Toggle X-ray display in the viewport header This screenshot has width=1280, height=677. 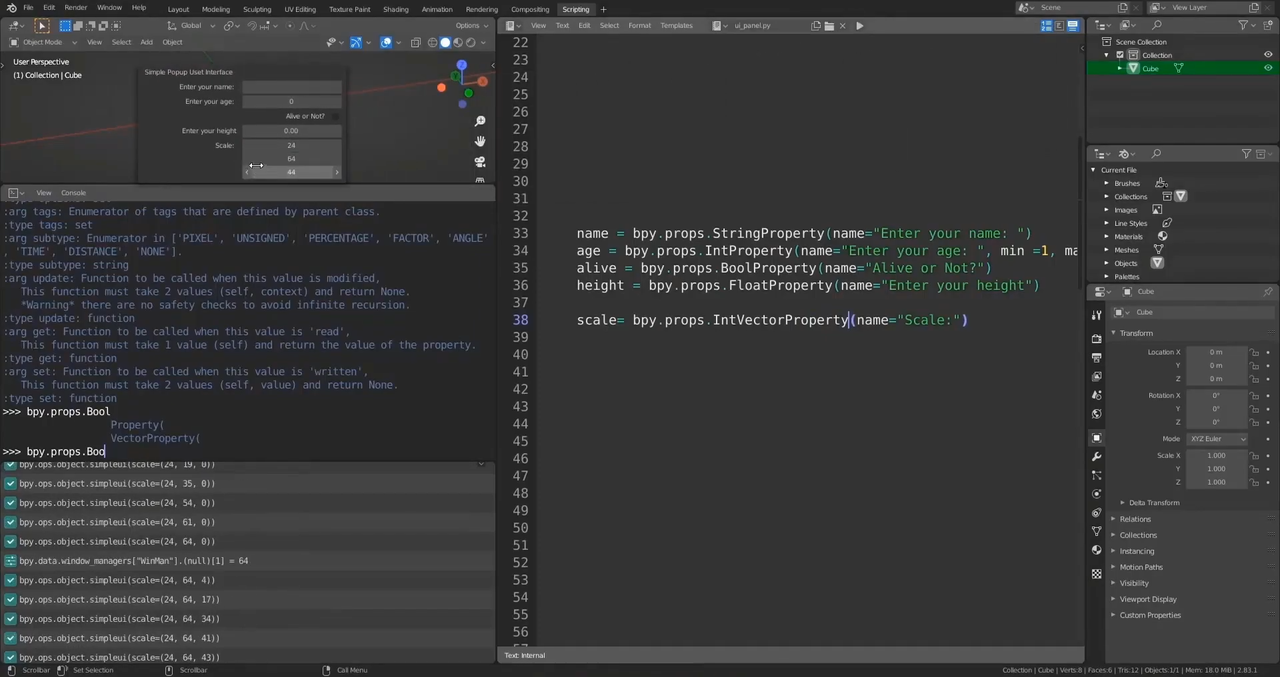click(x=416, y=42)
